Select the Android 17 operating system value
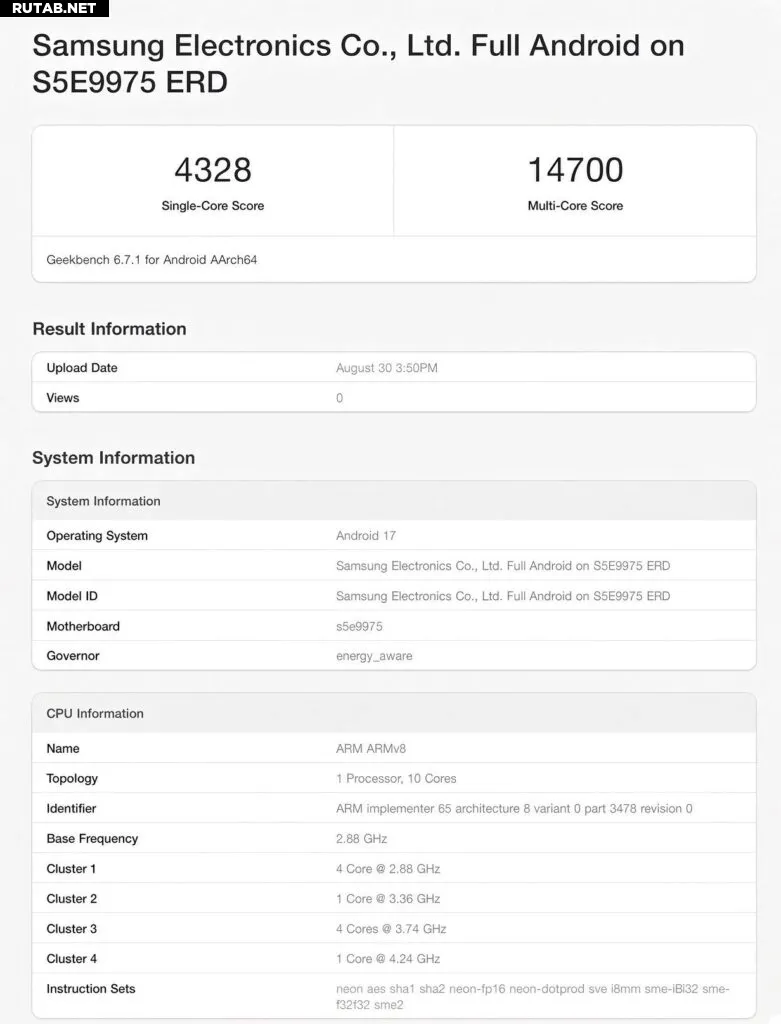Image resolution: width=781 pixels, height=1024 pixels. pyautogui.click(x=366, y=536)
